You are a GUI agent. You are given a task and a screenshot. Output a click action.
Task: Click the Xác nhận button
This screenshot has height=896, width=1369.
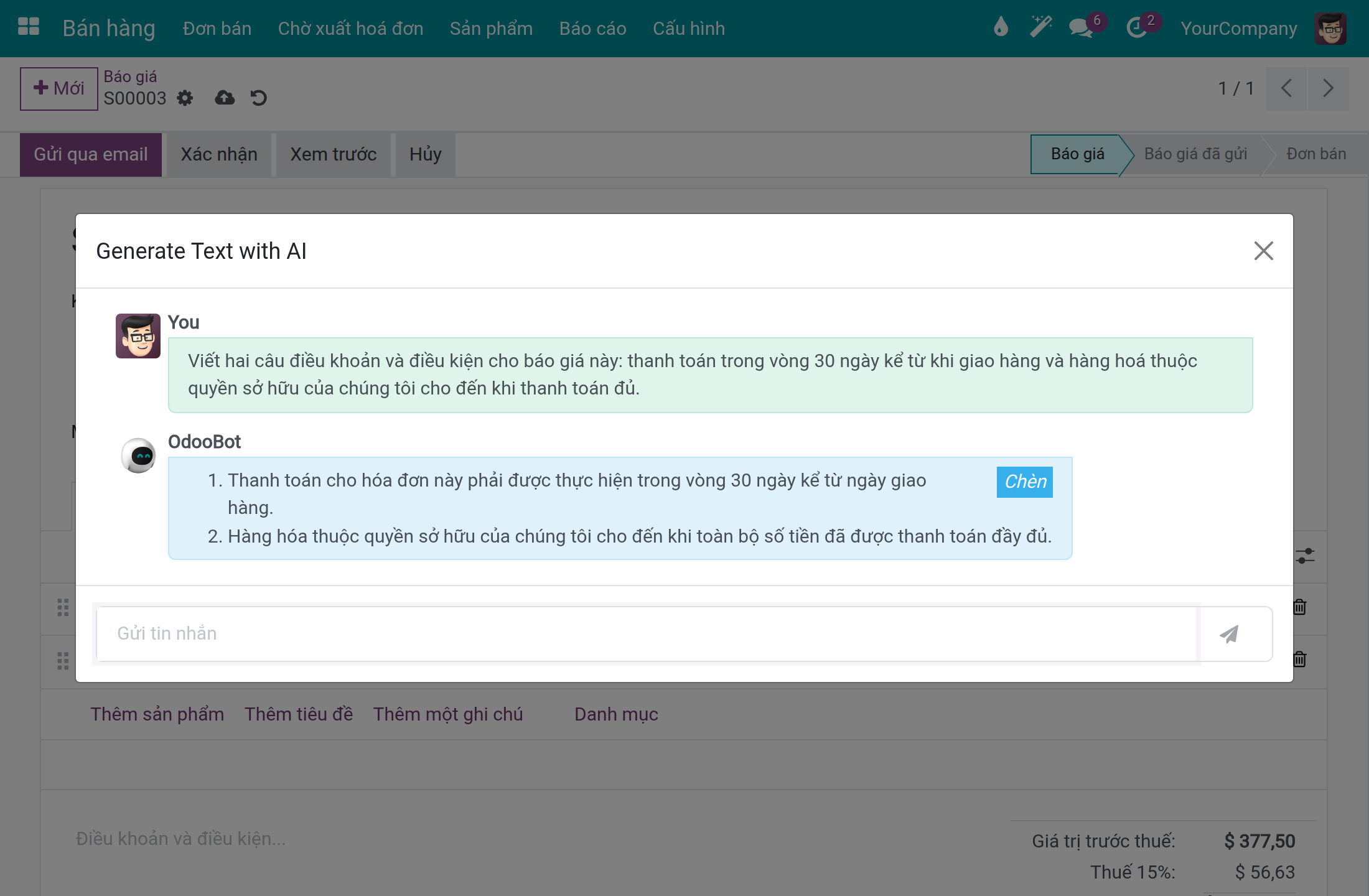[x=219, y=154]
